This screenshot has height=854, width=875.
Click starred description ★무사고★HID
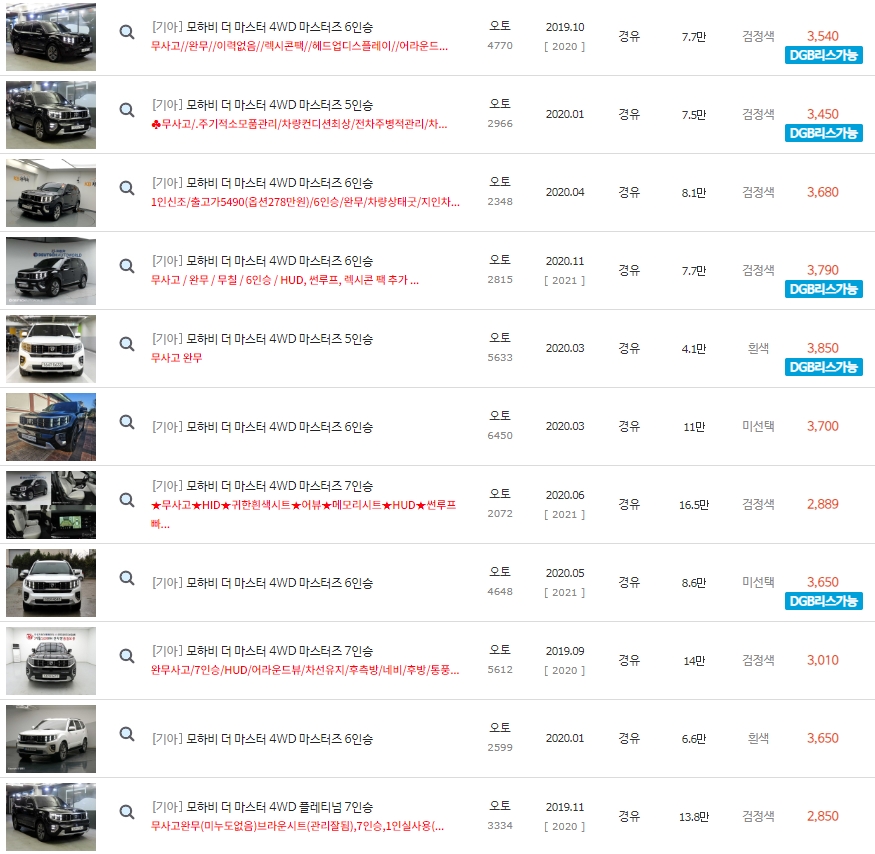click(304, 514)
